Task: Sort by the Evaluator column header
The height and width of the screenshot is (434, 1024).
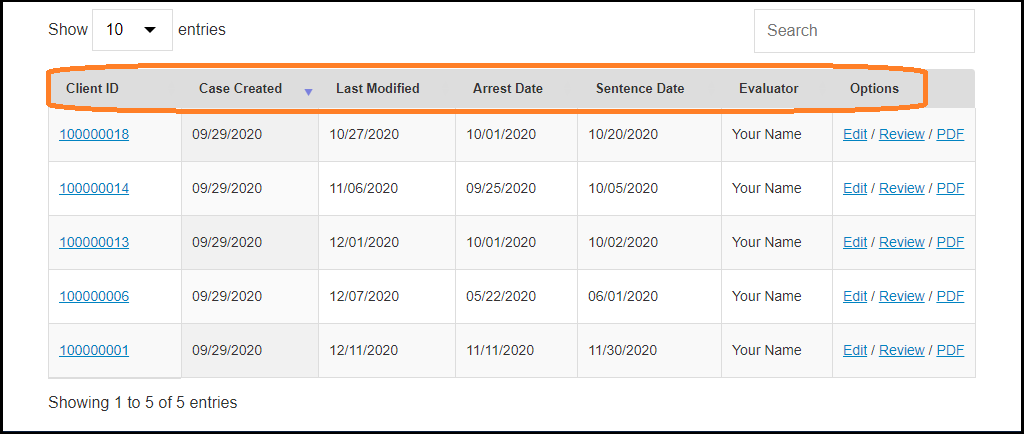Action: pos(768,88)
